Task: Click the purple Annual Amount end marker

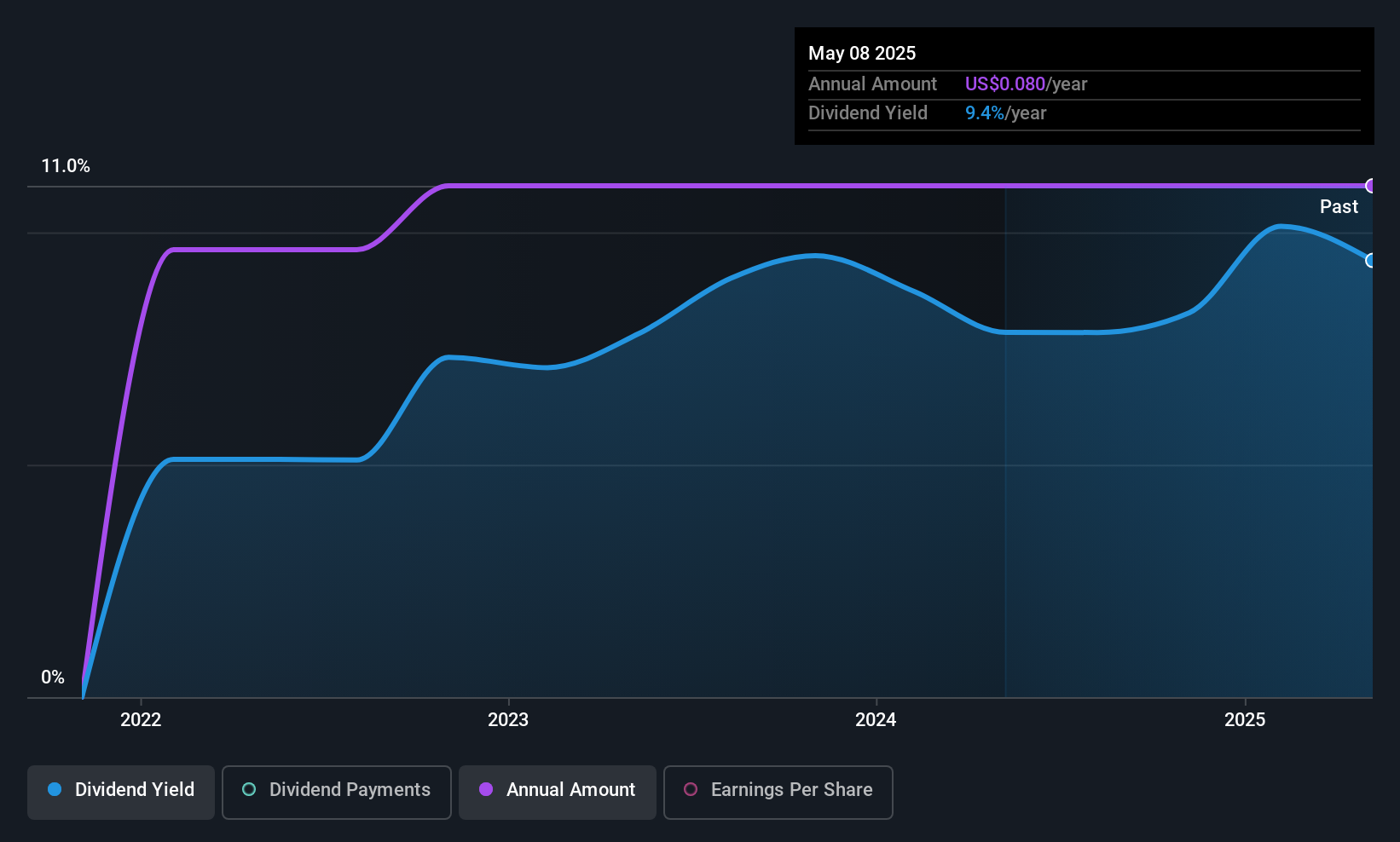Action: point(1371,186)
